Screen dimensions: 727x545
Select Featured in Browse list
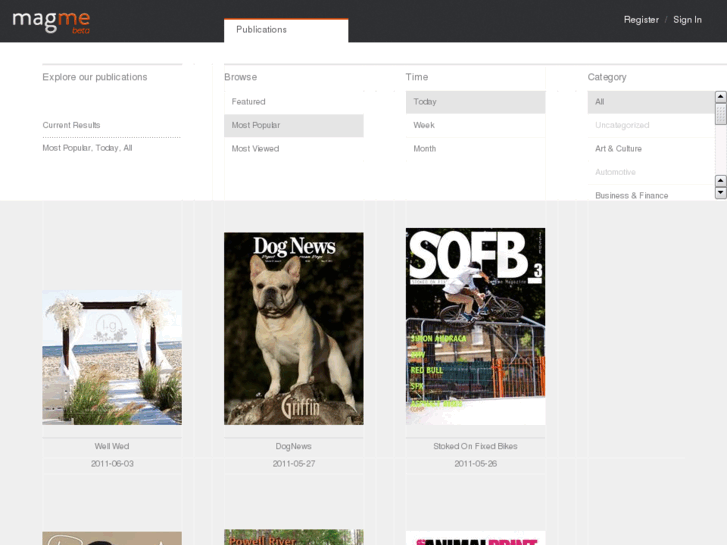[293, 102]
